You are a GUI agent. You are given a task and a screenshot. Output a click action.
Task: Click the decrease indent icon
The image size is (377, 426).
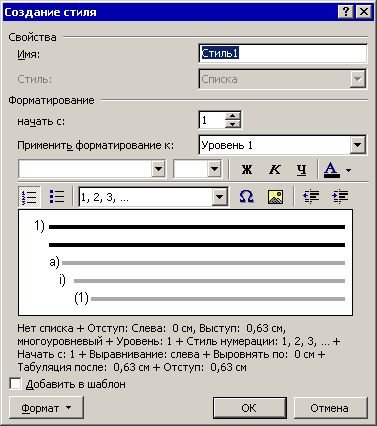click(x=311, y=197)
